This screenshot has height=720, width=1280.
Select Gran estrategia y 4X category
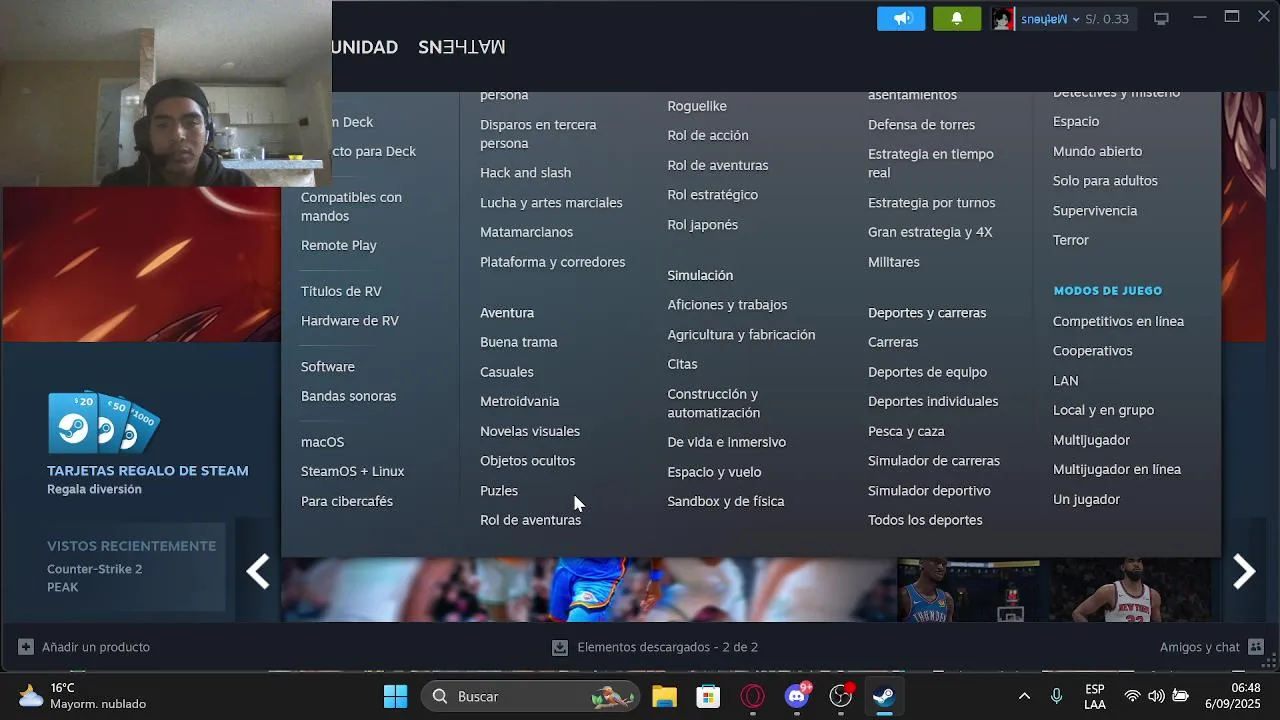[x=930, y=232]
